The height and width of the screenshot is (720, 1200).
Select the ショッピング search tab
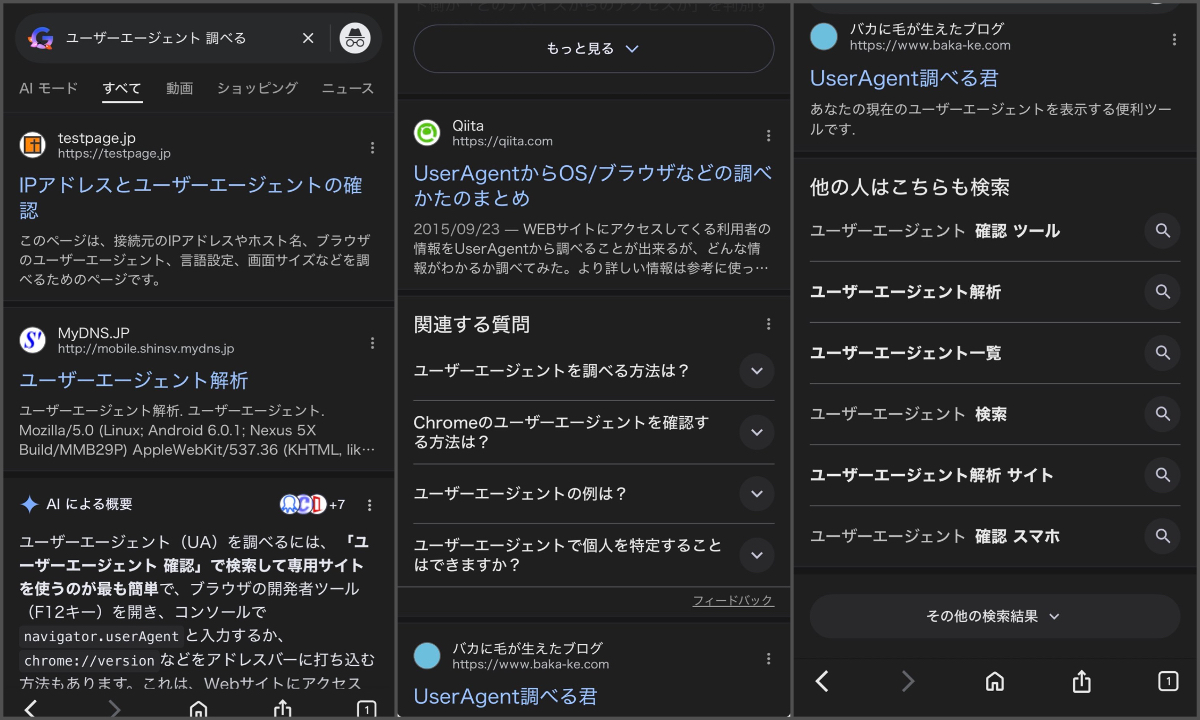(257, 88)
